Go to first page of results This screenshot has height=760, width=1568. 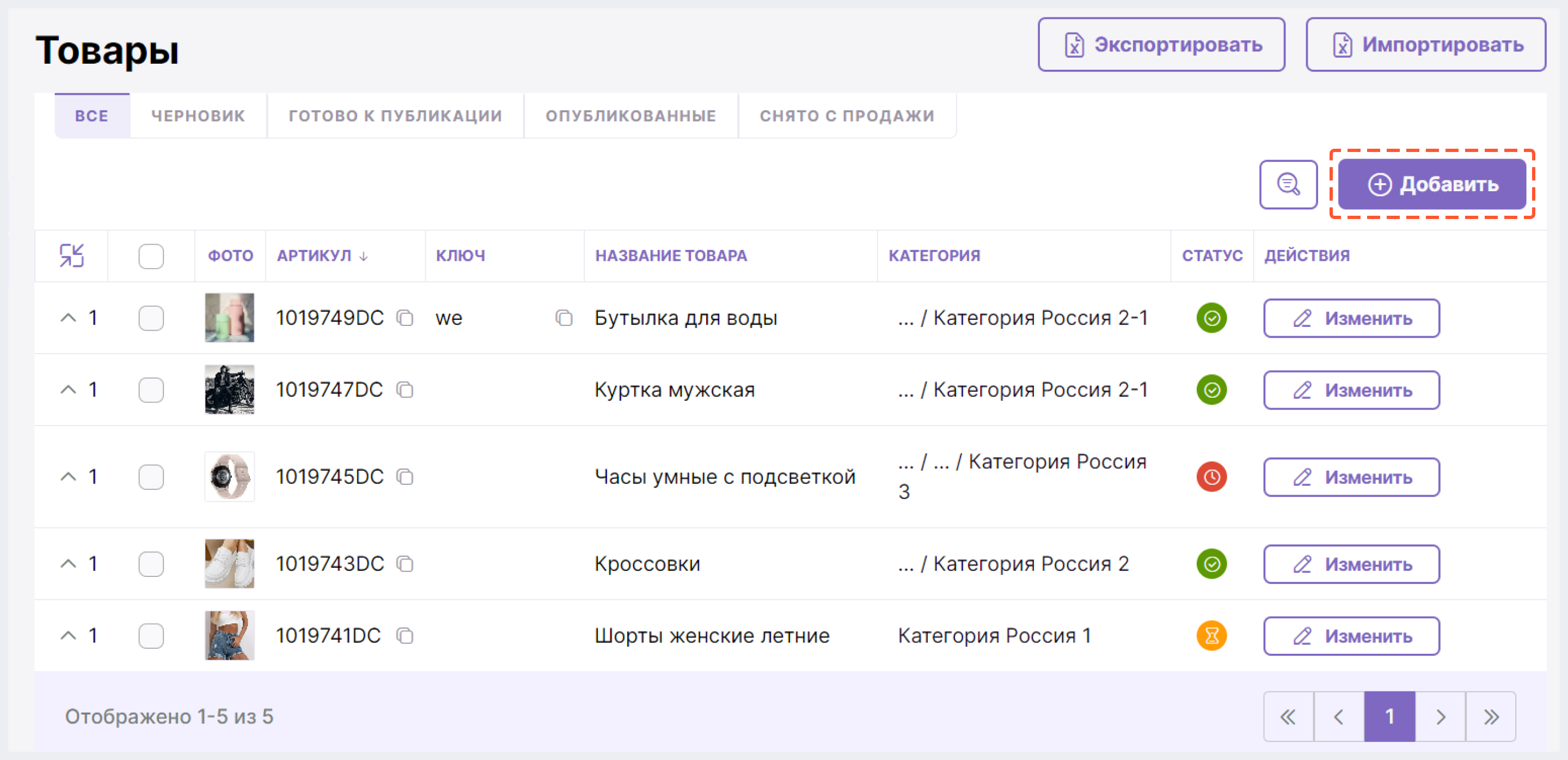click(1288, 717)
